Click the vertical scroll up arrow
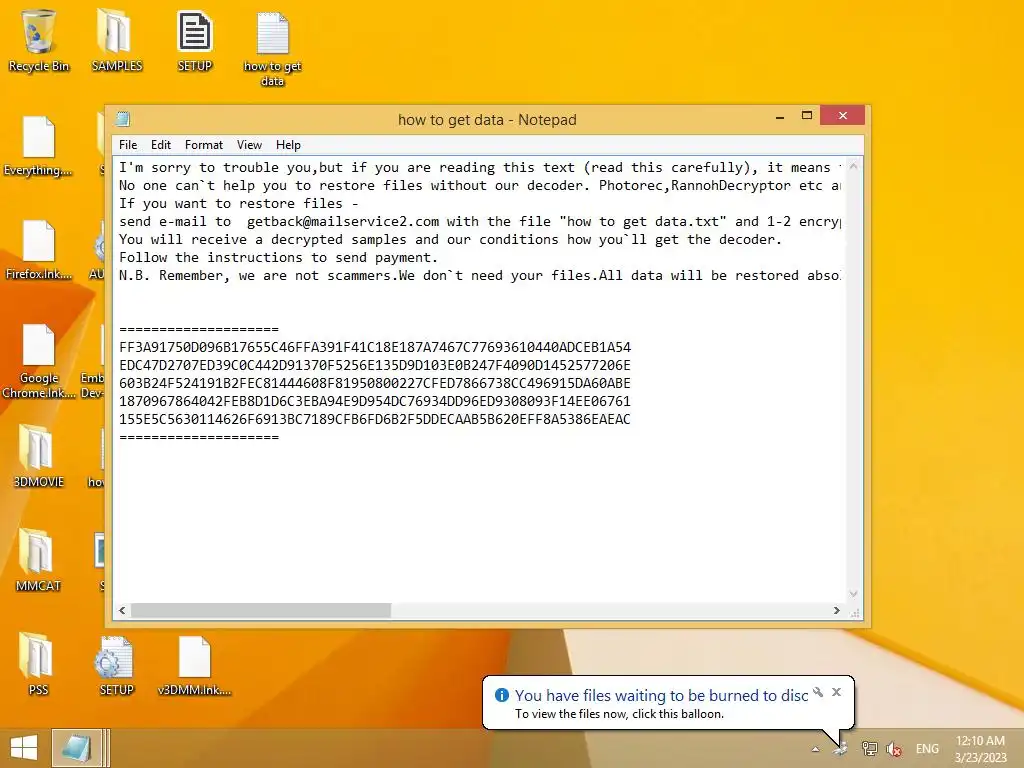The image size is (1024, 768). tap(853, 167)
